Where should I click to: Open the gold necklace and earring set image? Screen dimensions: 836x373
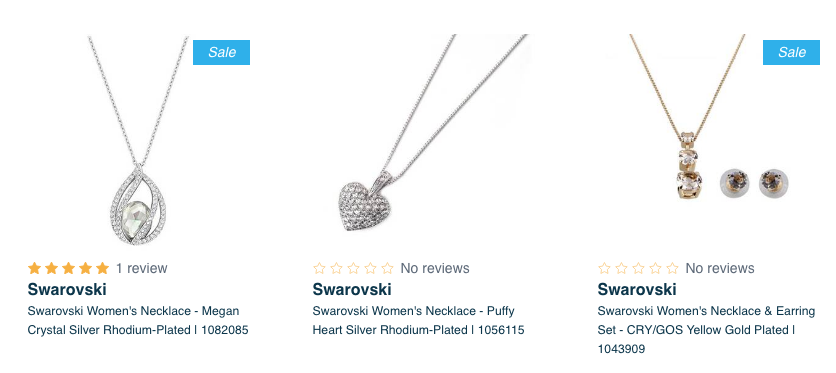(x=709, y=125)
